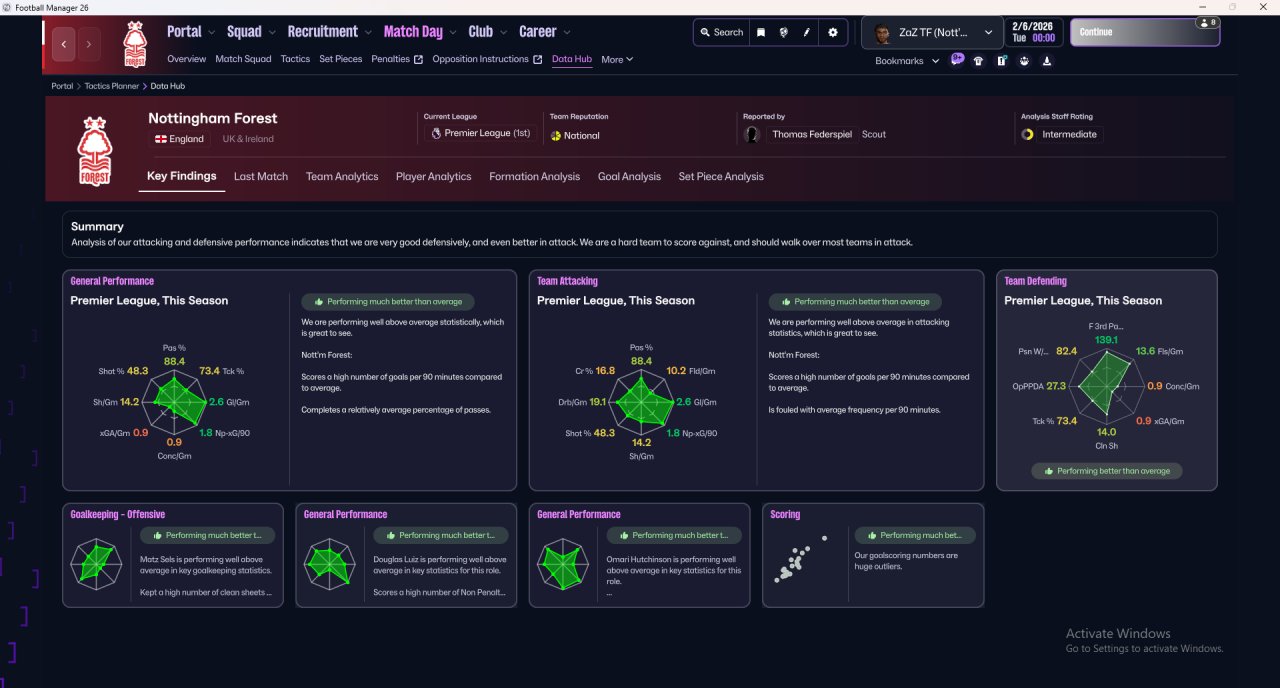Click the date and time display
The image size is (1280, 688).
[1034, 32]
